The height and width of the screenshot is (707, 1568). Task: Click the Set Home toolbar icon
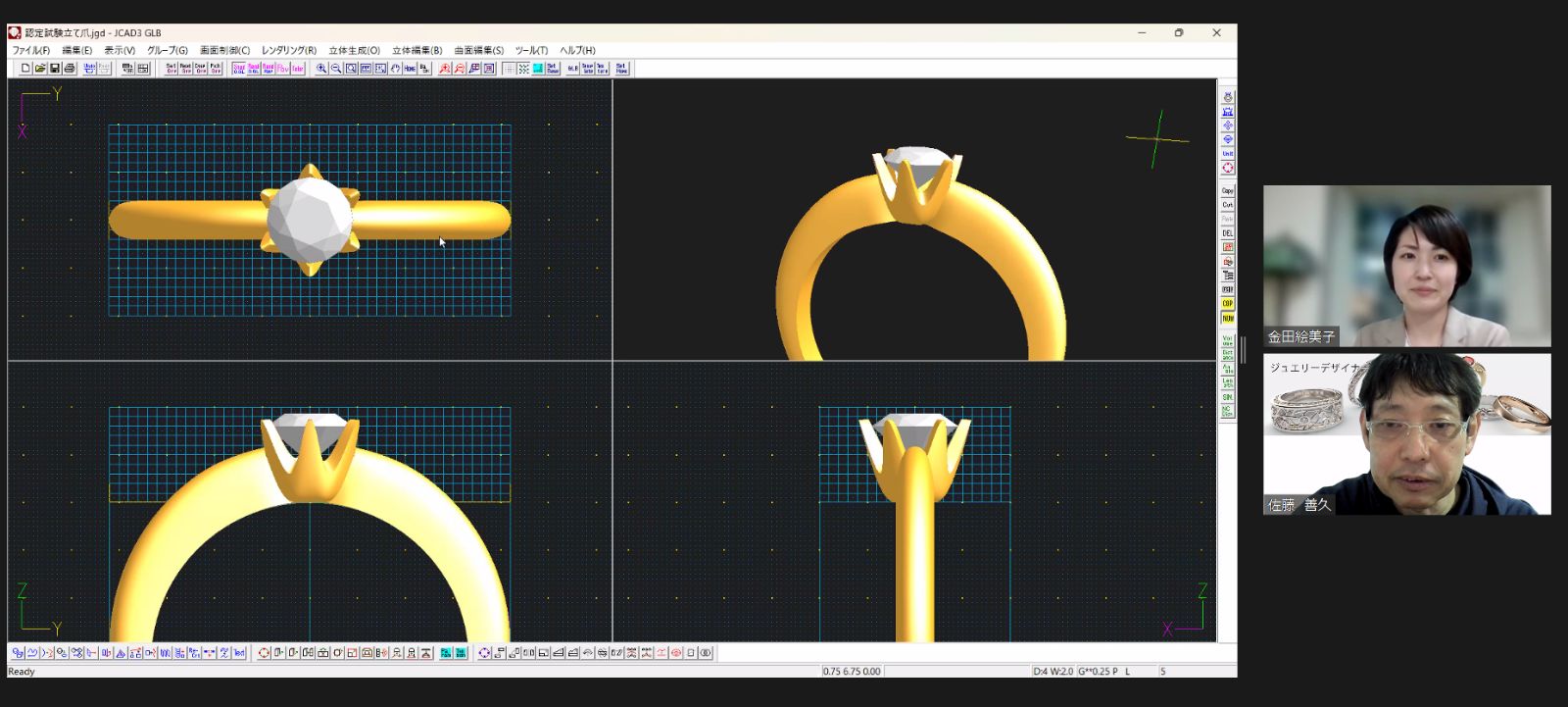621,69
